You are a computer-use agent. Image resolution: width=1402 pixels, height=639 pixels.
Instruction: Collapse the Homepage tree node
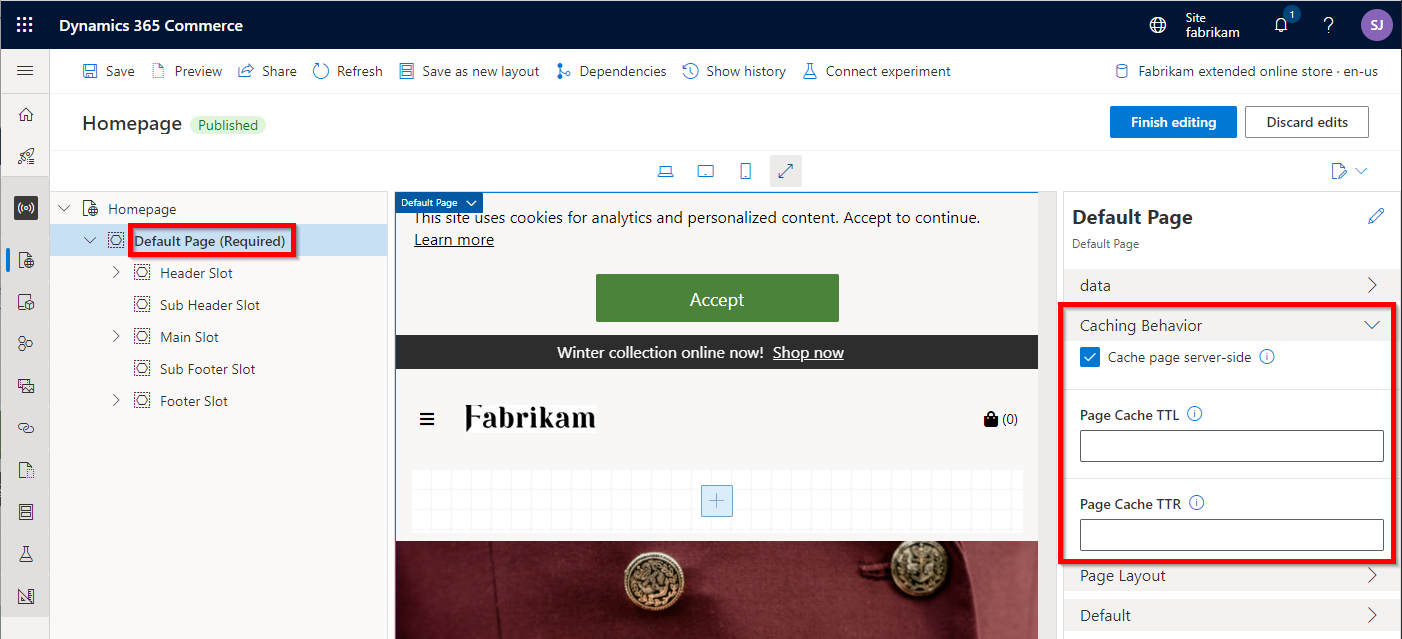65,209
